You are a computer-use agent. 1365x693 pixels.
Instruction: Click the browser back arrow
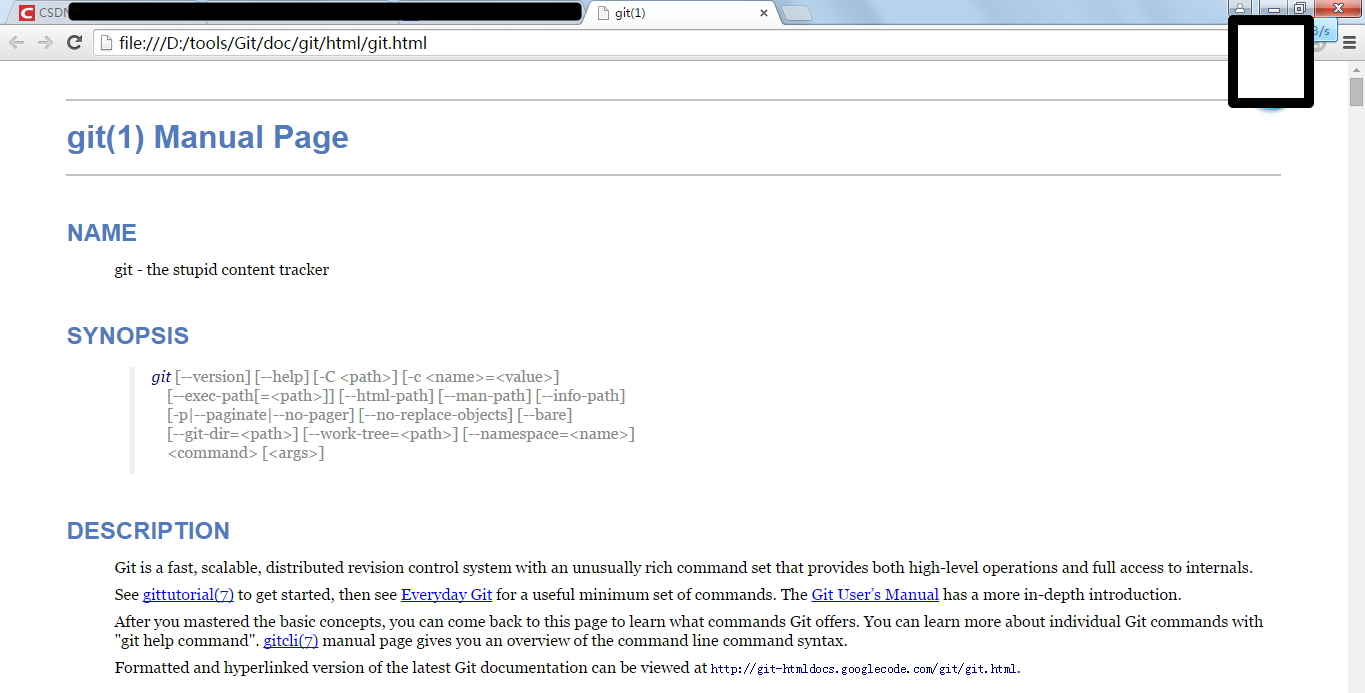coord(16,42)
